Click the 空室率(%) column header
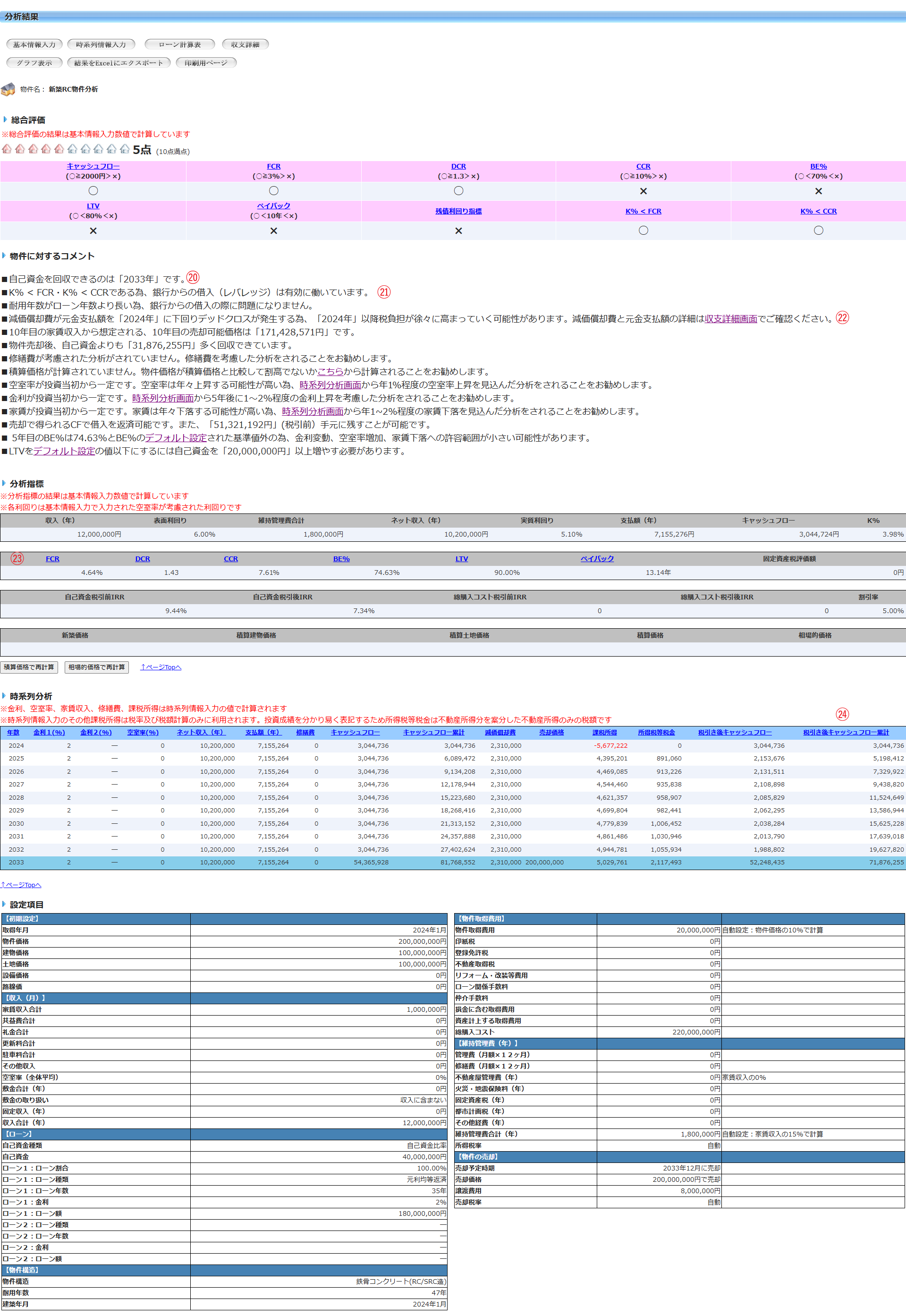The image size is (906, 1316). coord(143,733)
